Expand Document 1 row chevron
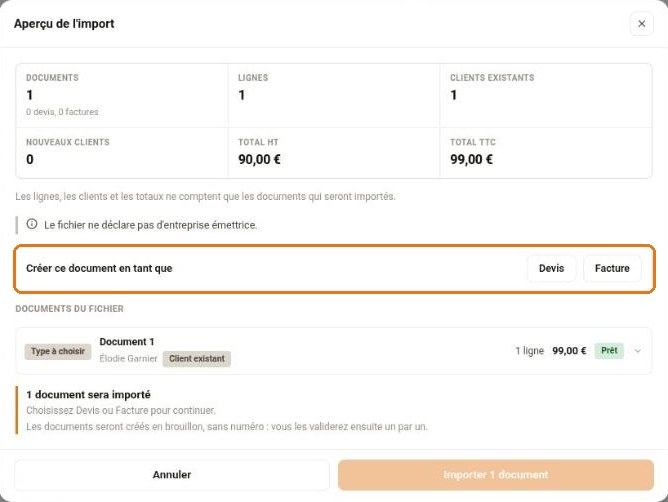The width and height of the screenshot is (668, 502). pos(637,351)
